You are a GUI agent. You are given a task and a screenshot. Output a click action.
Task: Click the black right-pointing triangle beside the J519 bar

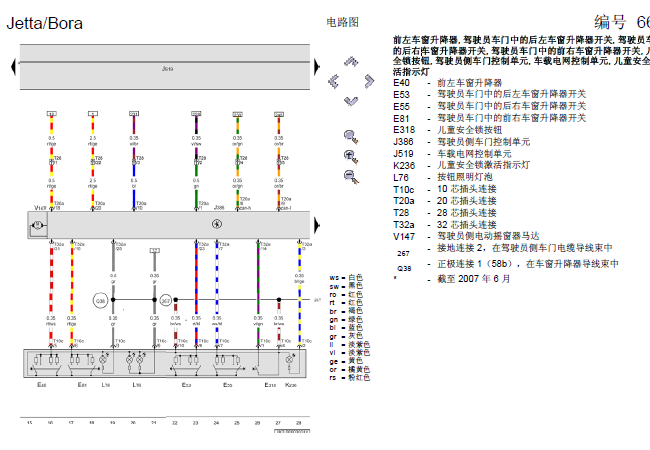[x=317, y=67]
